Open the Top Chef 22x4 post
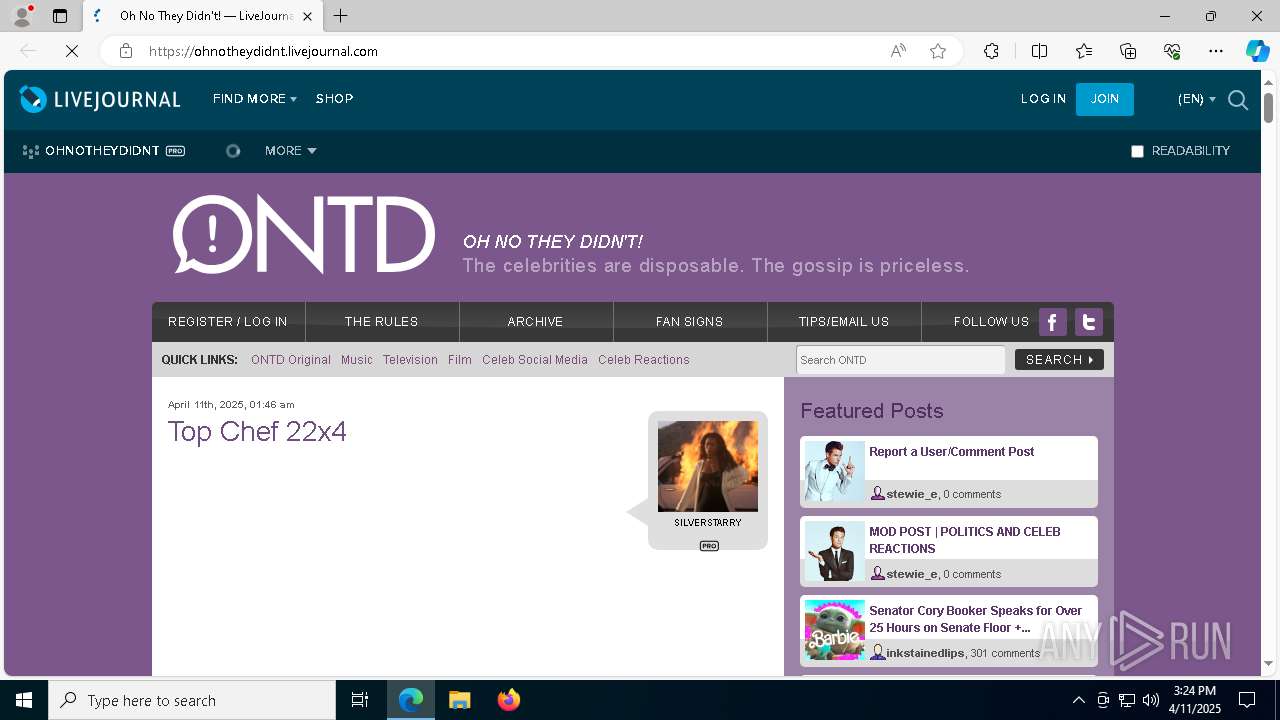 click(x=257, y=432)
